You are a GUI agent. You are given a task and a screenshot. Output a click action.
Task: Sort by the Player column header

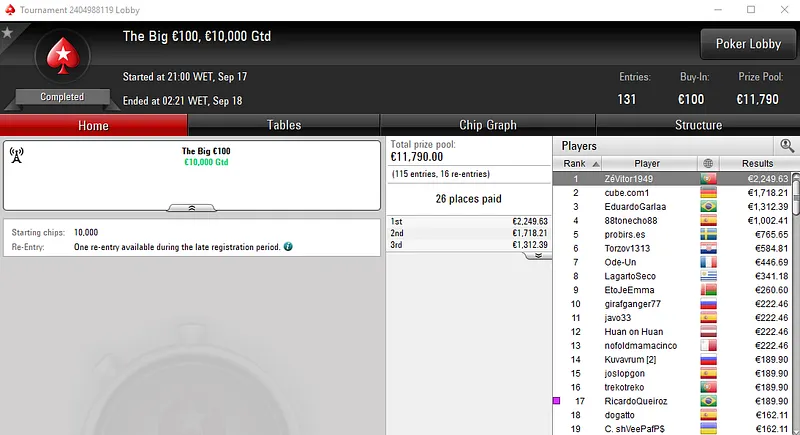click(649, 163)
